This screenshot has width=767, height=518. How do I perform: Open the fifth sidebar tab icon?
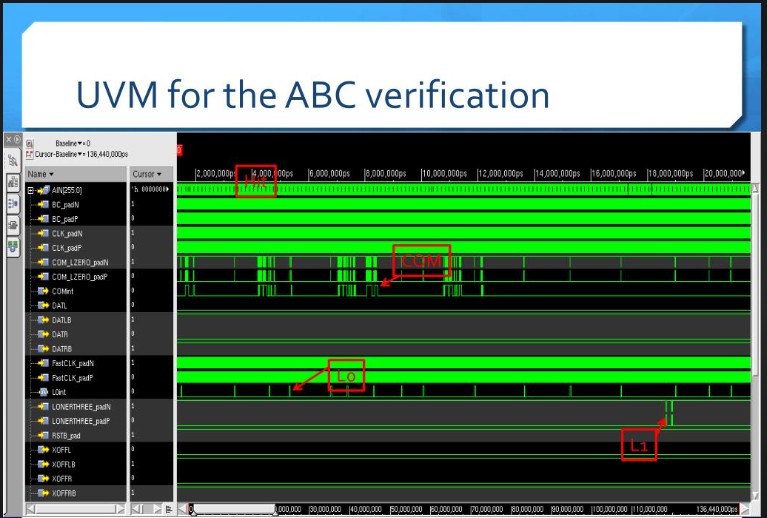point(13,247)
